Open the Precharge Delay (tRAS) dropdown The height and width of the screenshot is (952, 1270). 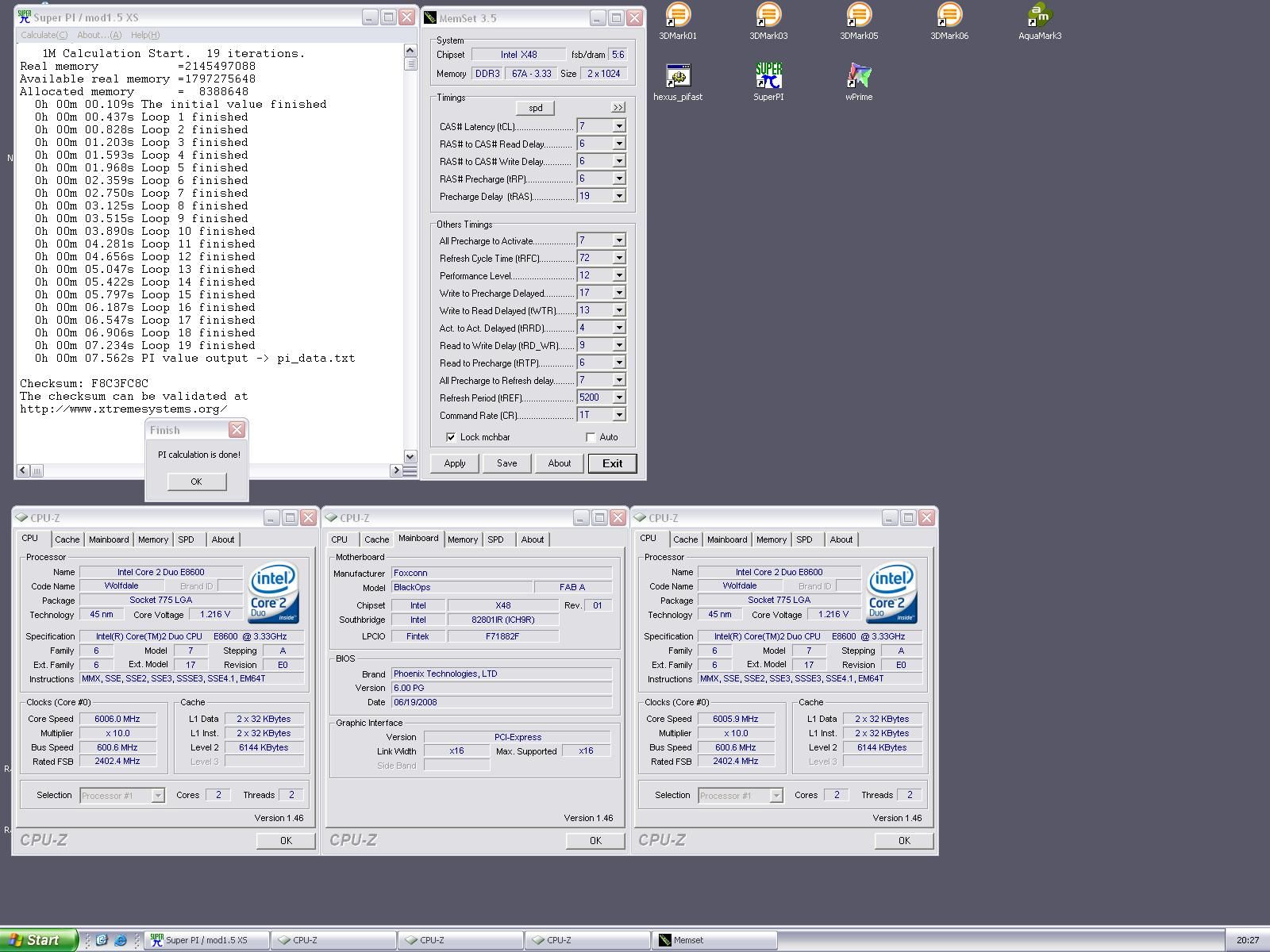(618, 196)
